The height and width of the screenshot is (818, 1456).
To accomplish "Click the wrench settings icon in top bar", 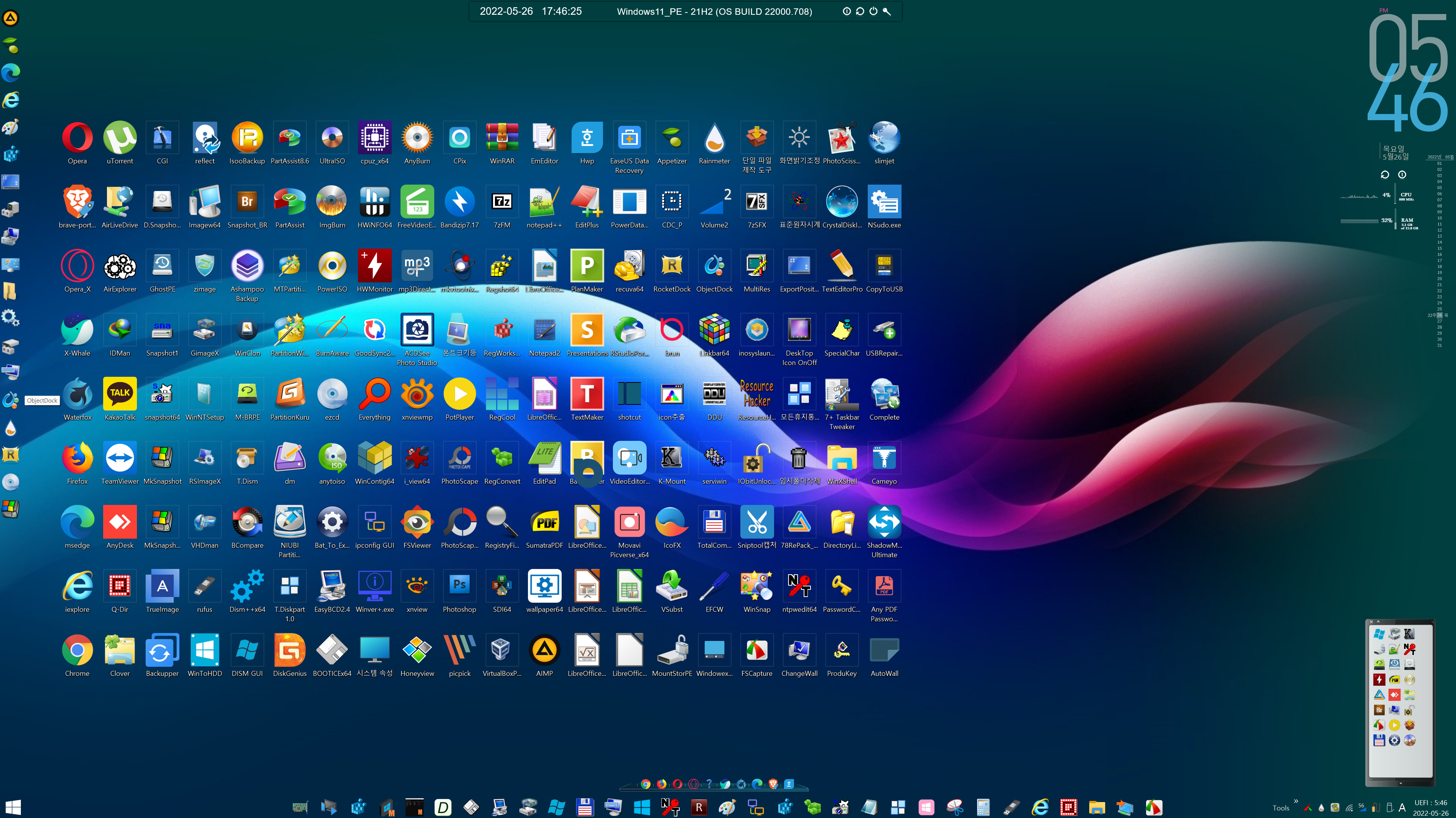I will [887, 11].
